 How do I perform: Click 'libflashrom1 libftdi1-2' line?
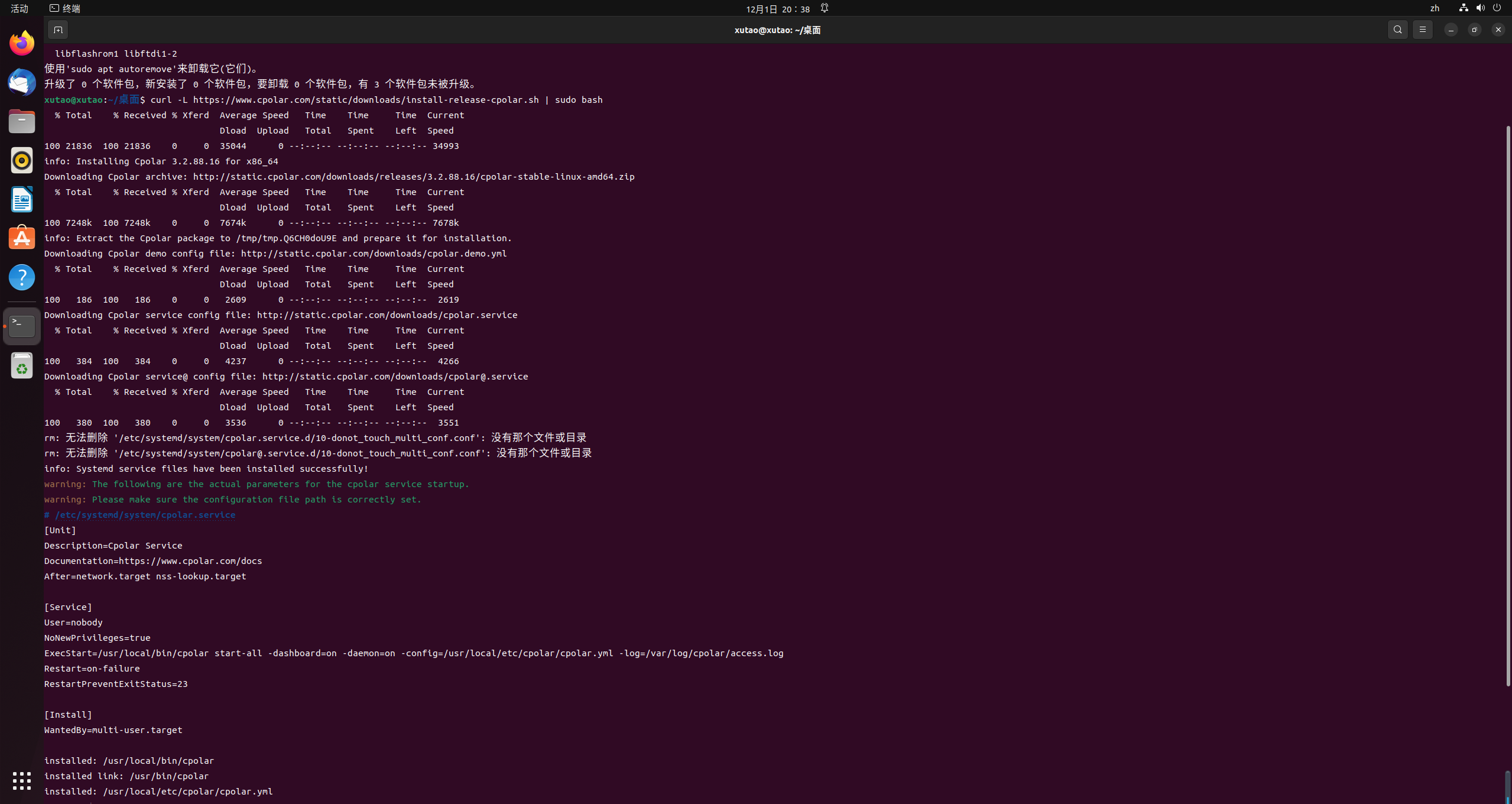tap(116, 54)
